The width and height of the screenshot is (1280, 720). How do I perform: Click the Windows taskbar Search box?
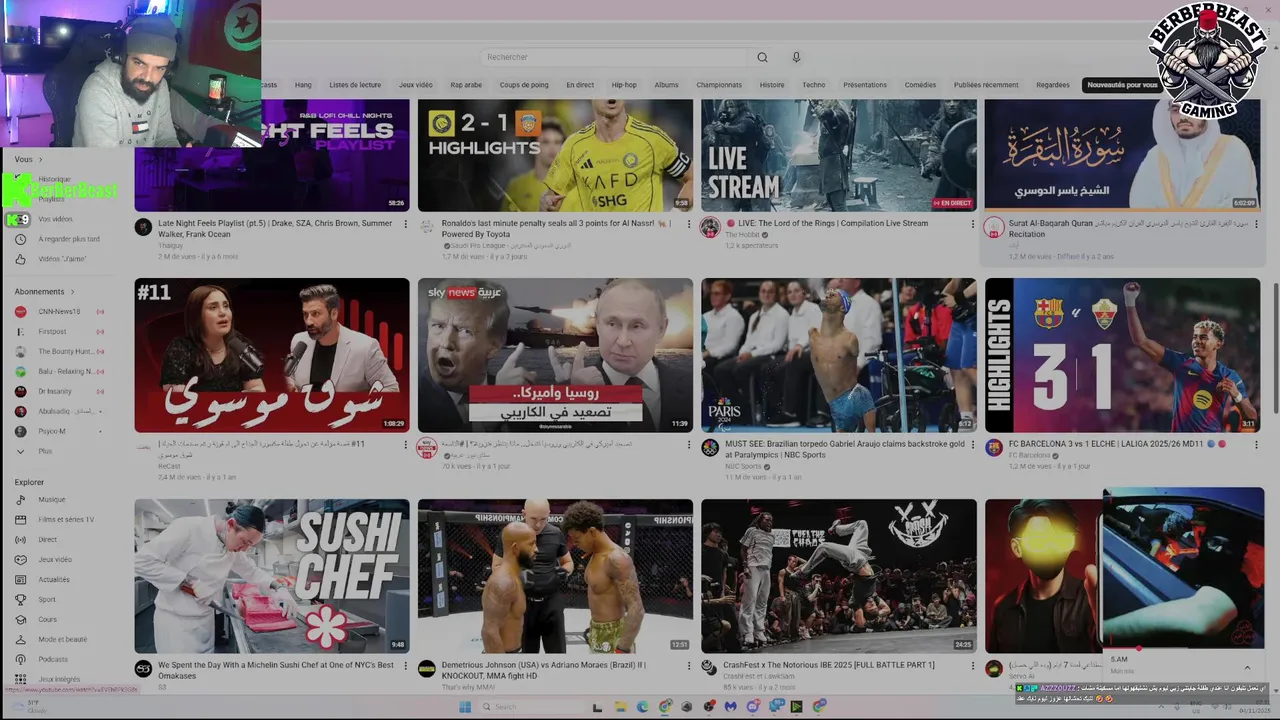point(530,706)
